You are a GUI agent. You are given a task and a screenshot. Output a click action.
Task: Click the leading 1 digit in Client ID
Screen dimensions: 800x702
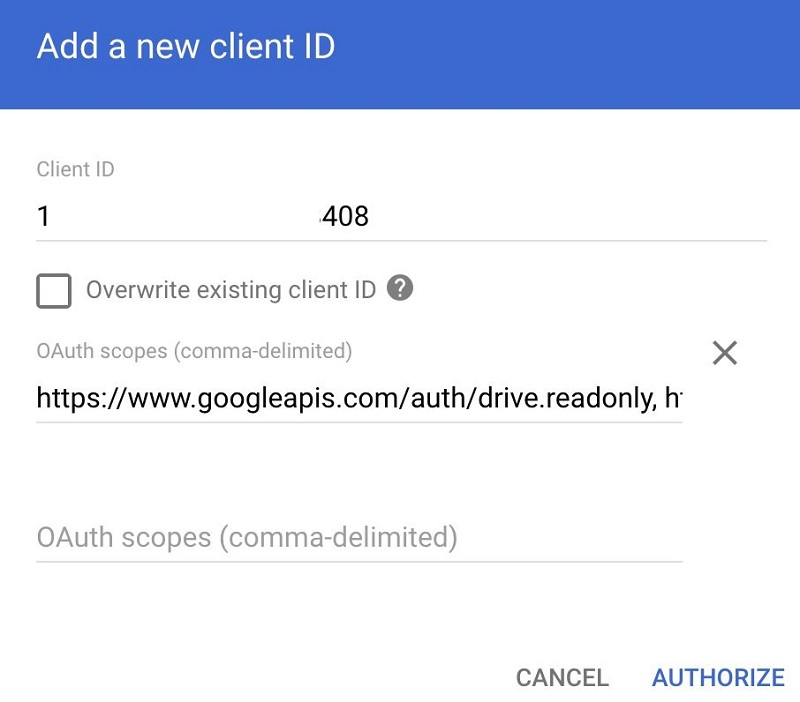(43, 216)
